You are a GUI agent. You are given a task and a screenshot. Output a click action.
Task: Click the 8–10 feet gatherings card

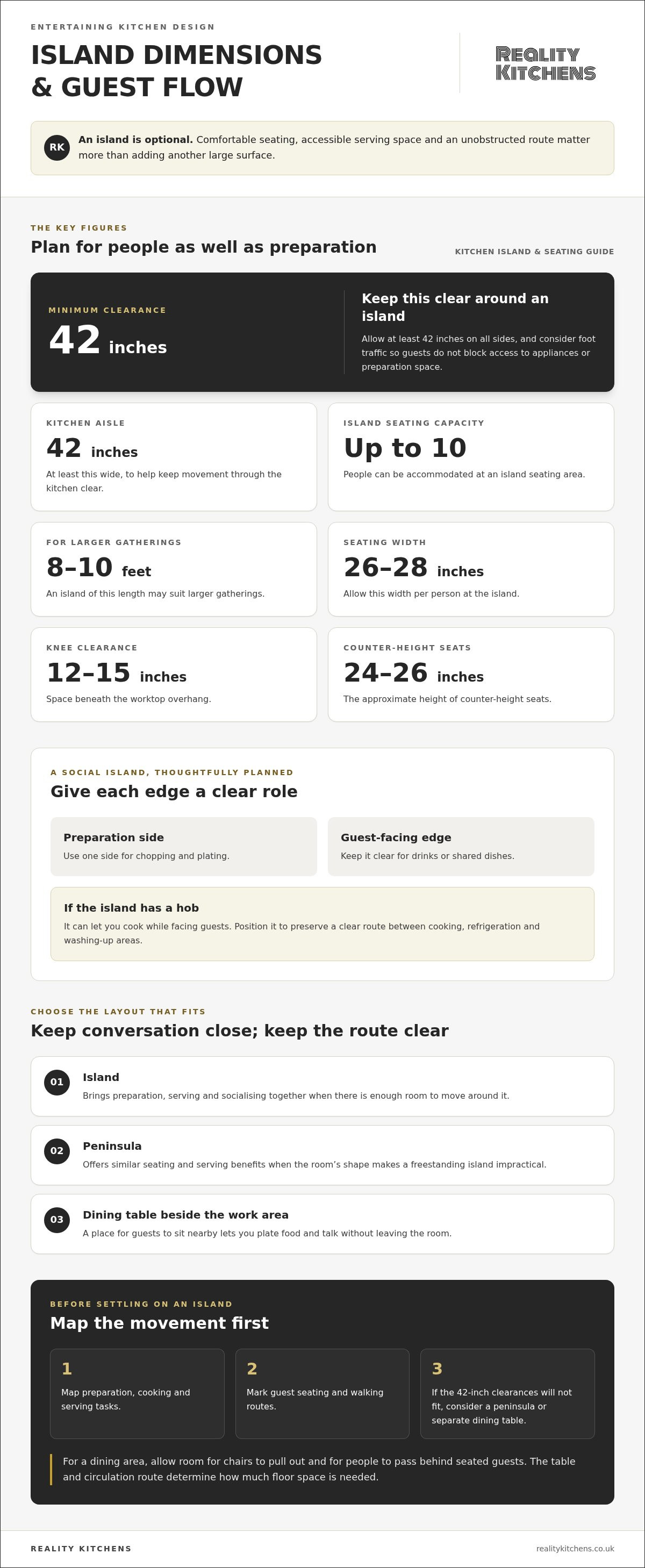[x=174, y=569]
